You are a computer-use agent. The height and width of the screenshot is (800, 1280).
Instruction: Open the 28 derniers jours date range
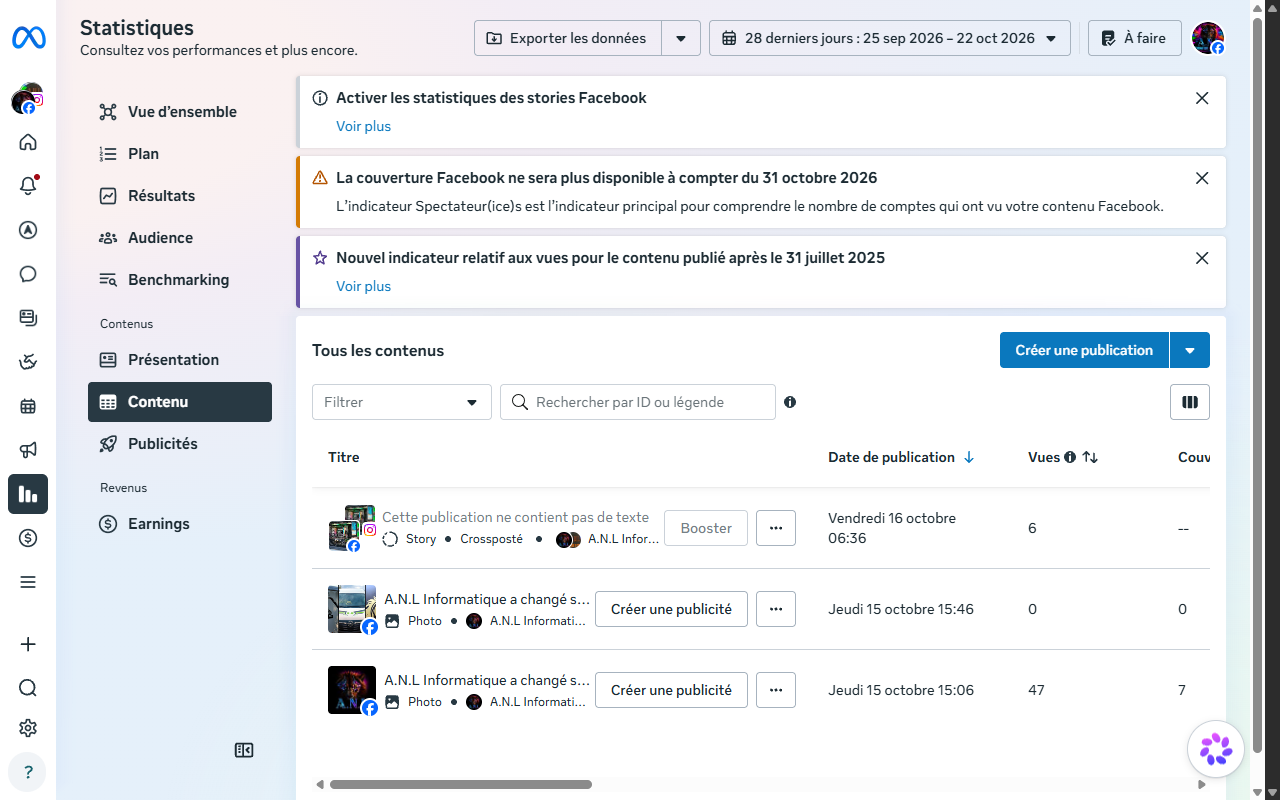tap(890, 38)
